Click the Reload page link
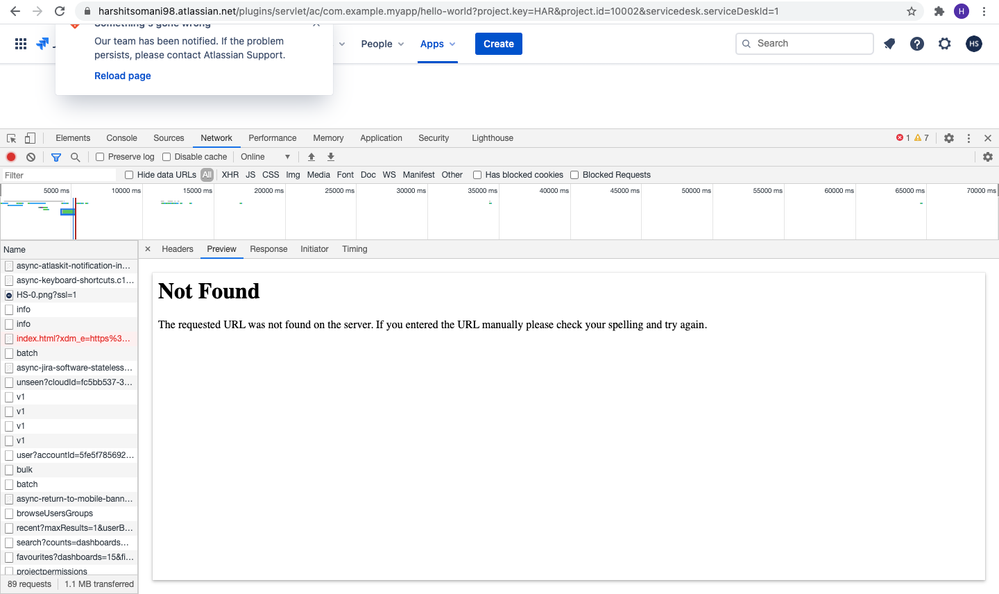The image size is (999, 594). pyautogui.click(x=122, y=76)
